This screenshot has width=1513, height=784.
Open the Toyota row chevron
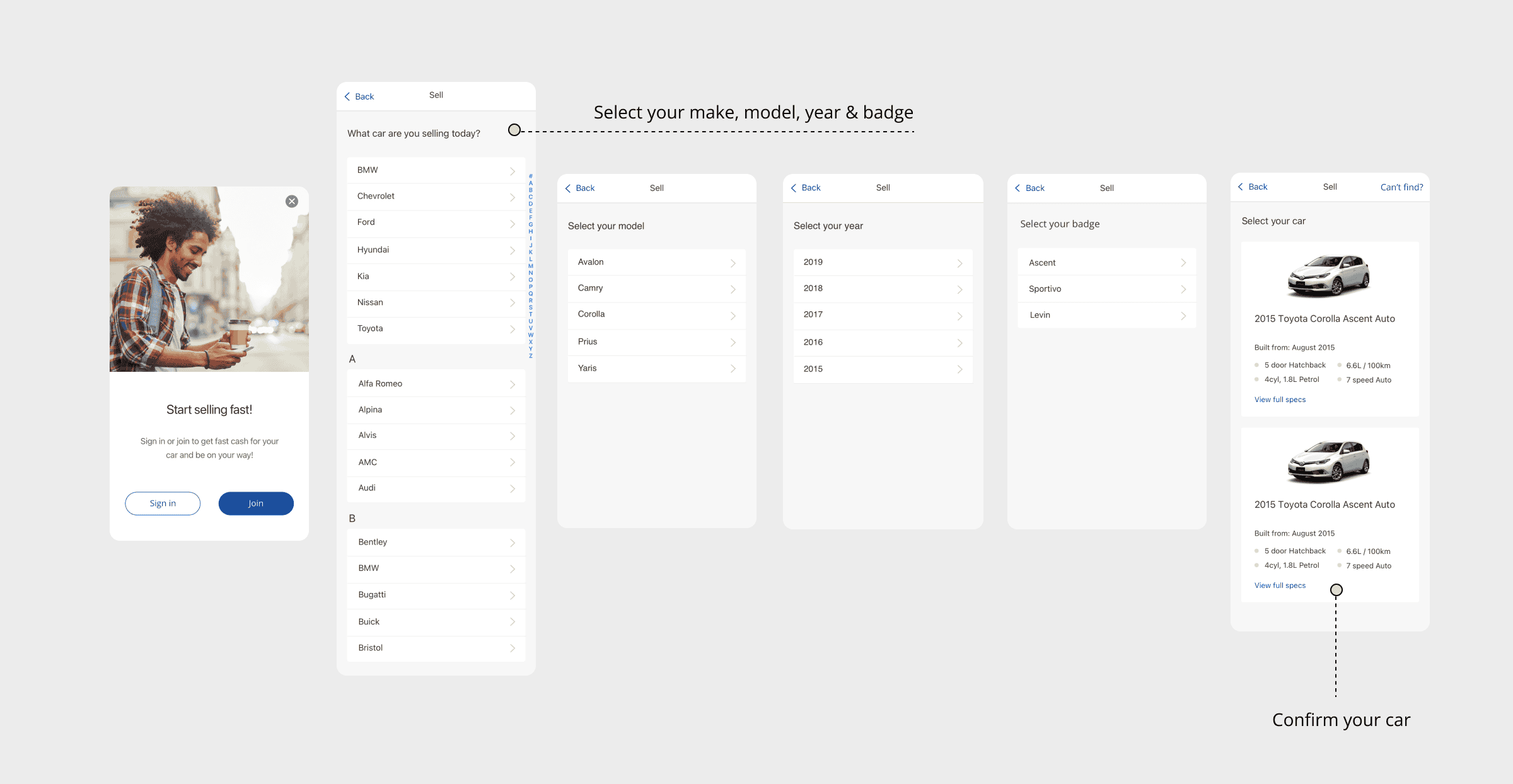coord(513,330)
